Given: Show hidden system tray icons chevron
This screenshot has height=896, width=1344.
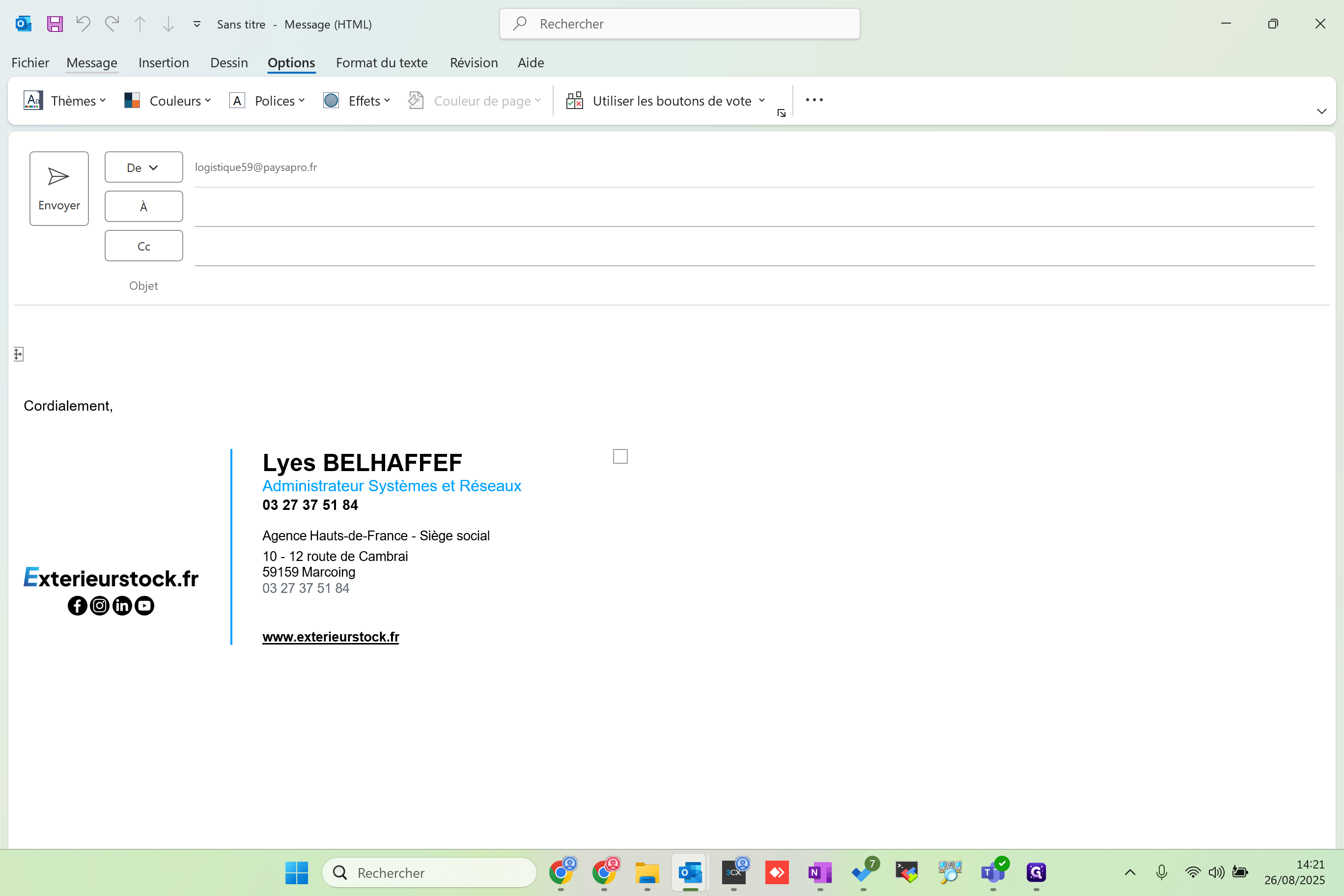Looking at the screenshot, I should [1130, 872].
